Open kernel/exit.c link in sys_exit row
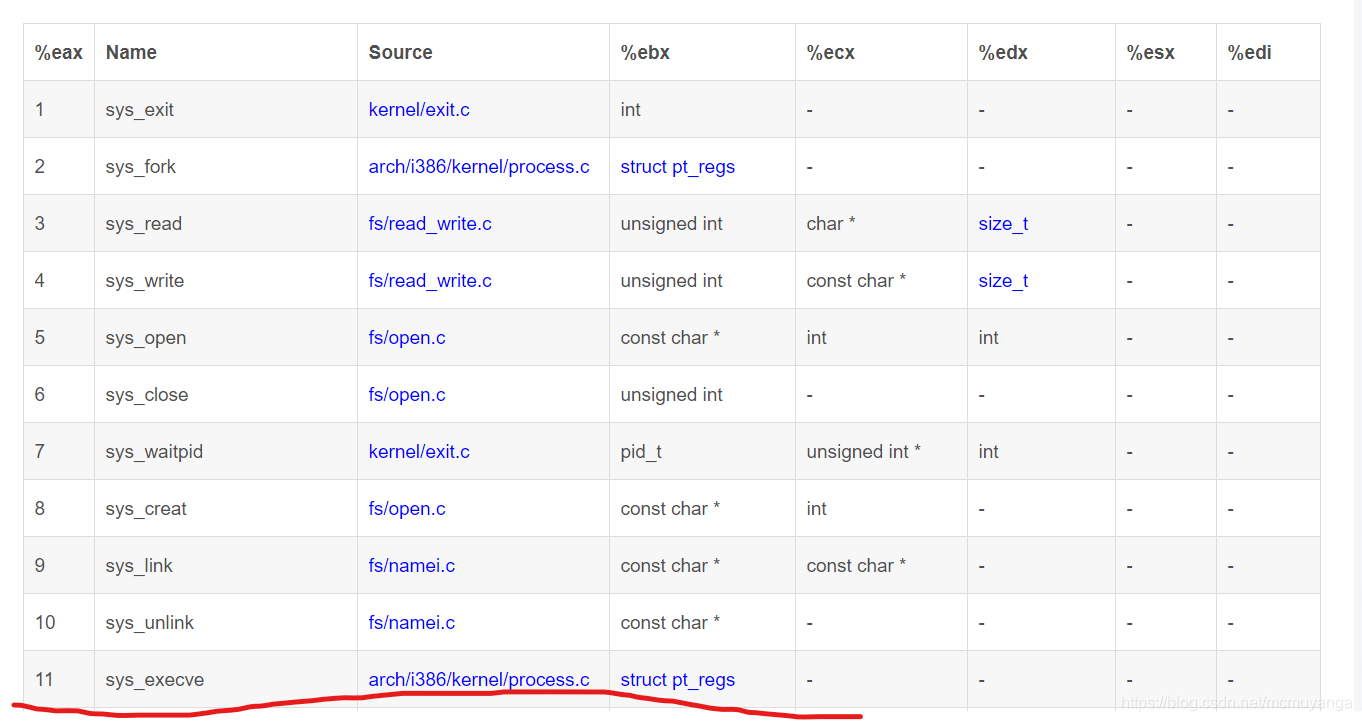Screen dimensions: 1362x721 point(419,110)
